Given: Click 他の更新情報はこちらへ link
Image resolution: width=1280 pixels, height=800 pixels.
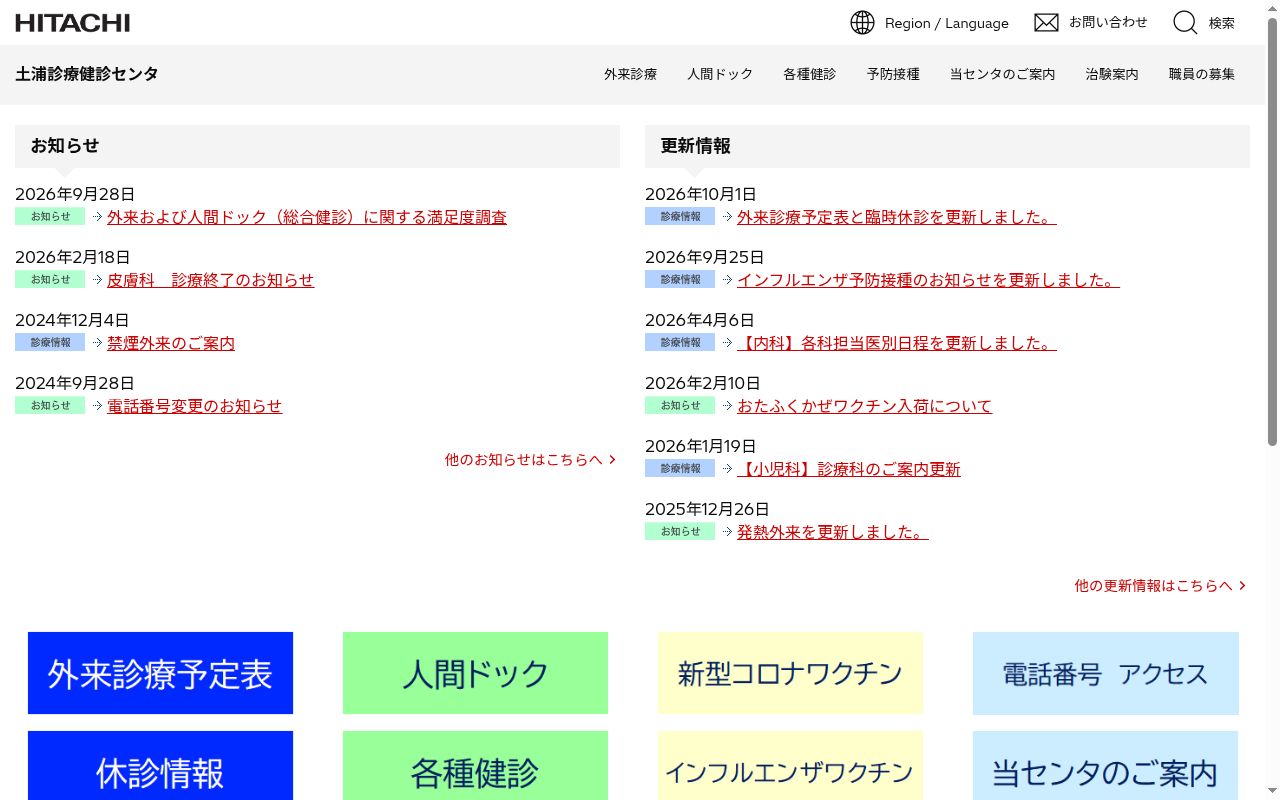Looking at the screenshot, I should pos(1161,586).
